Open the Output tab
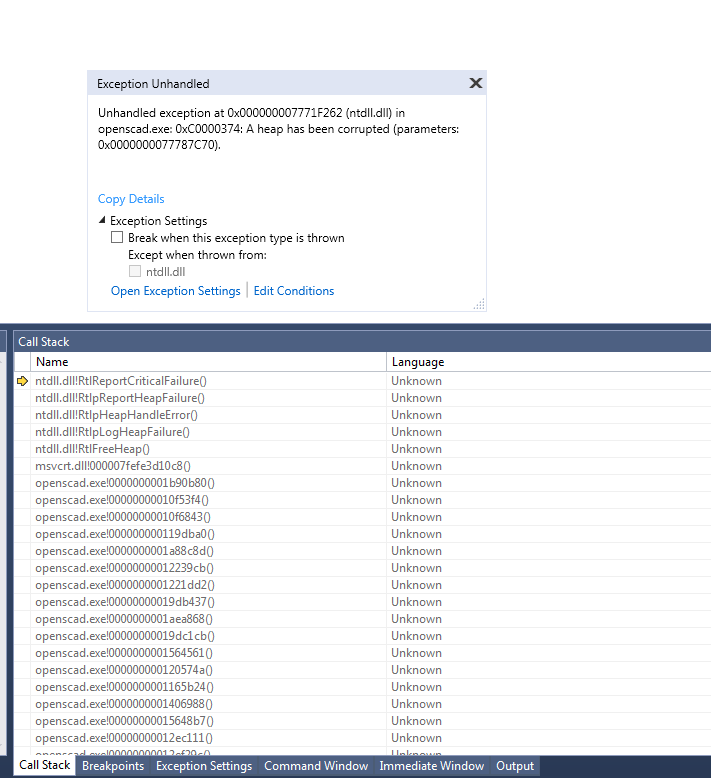This screenshot has height=778, width=711. [x=515, y=766]
